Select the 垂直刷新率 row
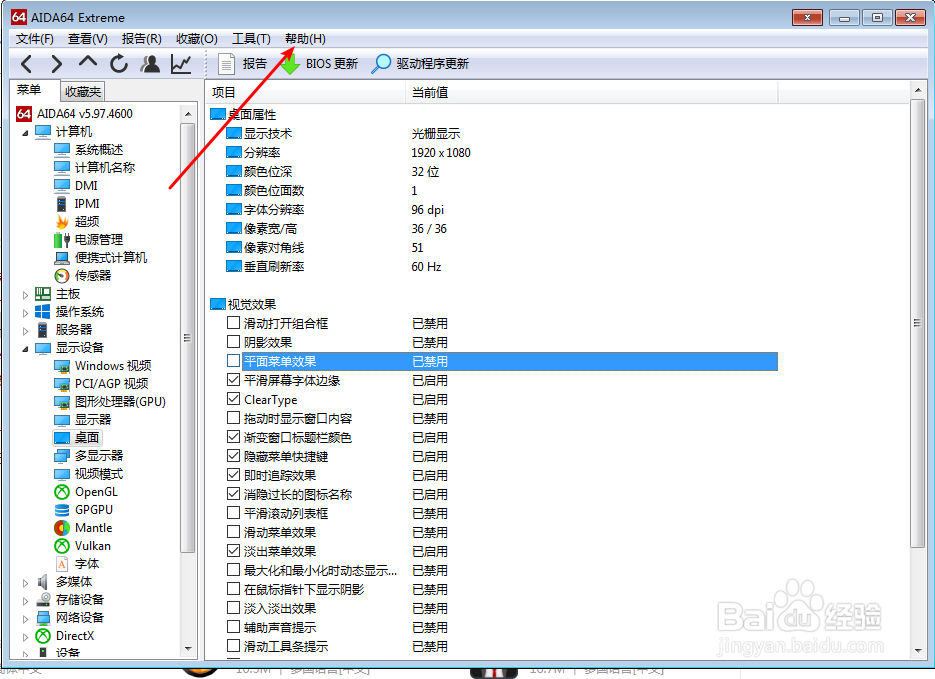 492,266
